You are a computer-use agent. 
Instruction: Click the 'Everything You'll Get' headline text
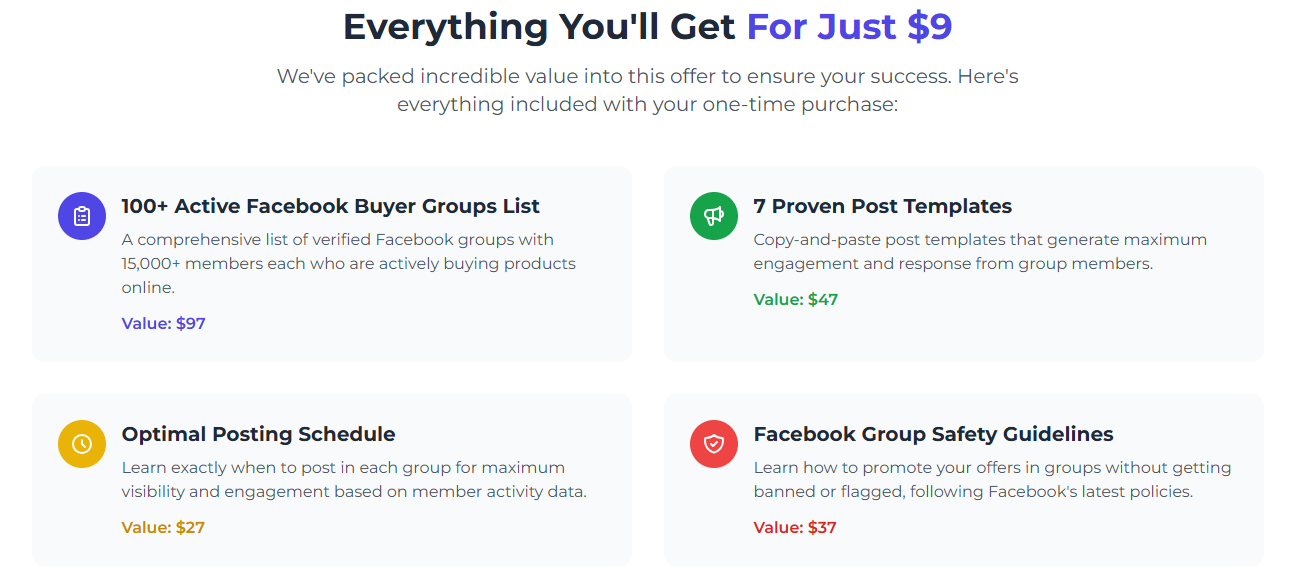coord(539,27)
